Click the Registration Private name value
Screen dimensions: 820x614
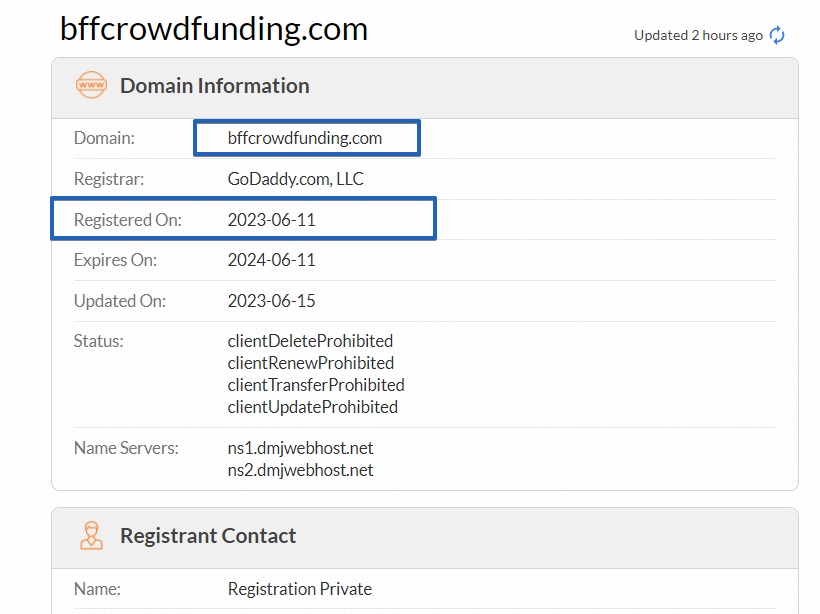point(300,589)
